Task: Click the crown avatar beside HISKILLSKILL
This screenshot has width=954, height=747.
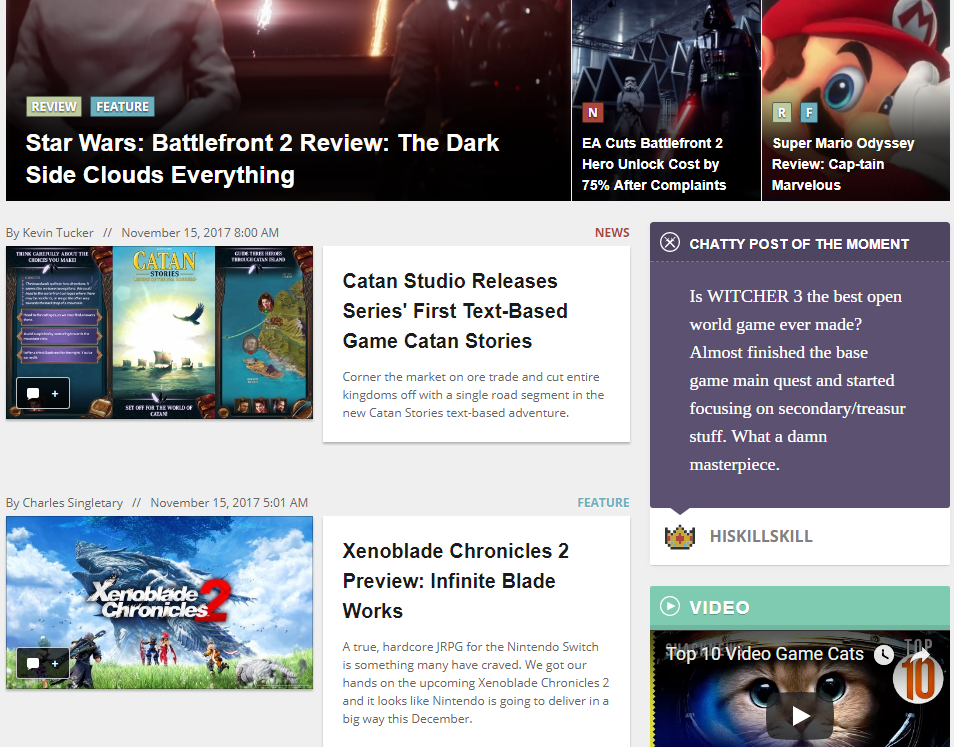Action: click(x=680, y=537)
